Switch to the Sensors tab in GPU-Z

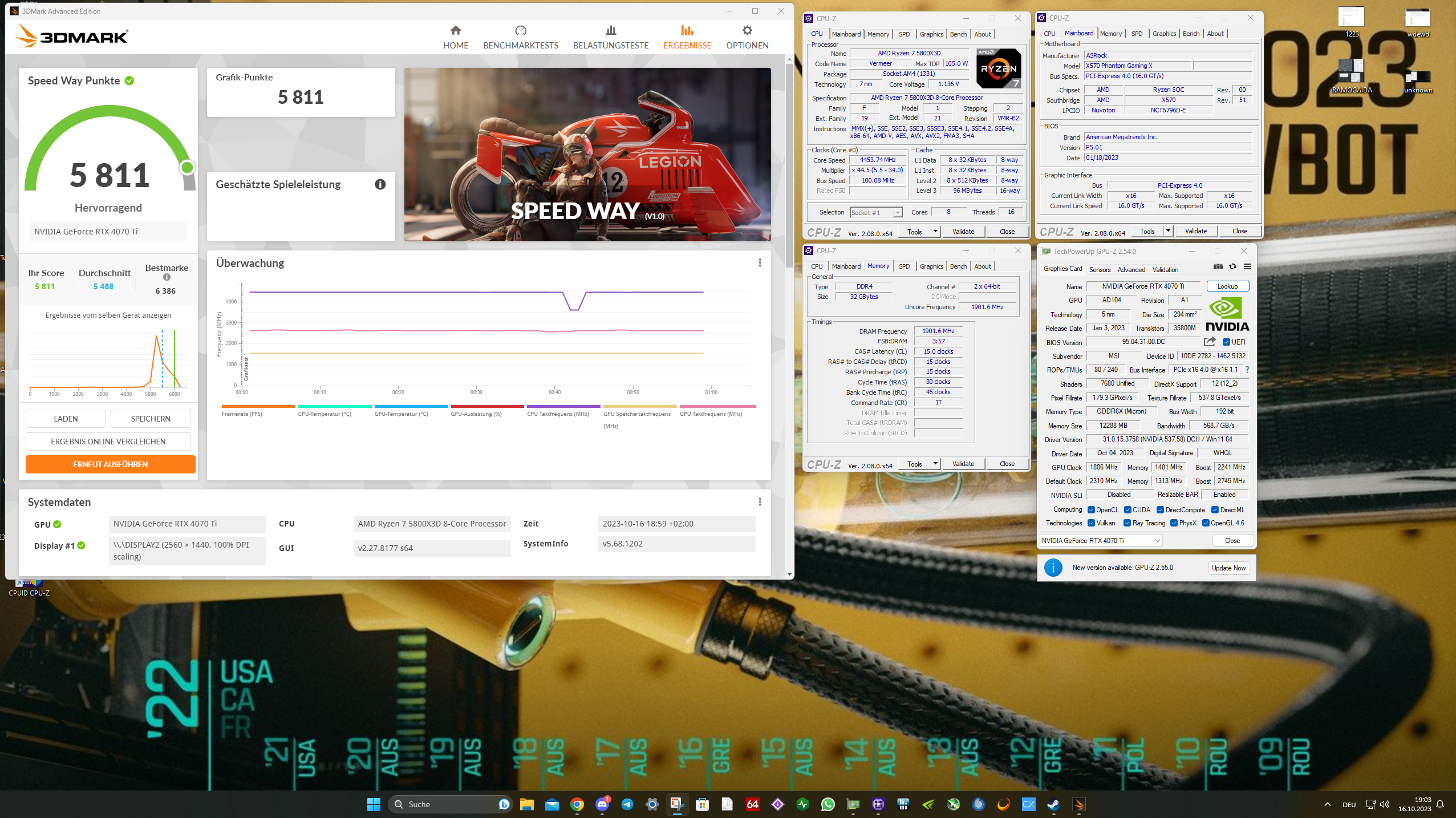(x=1100, y=270)
